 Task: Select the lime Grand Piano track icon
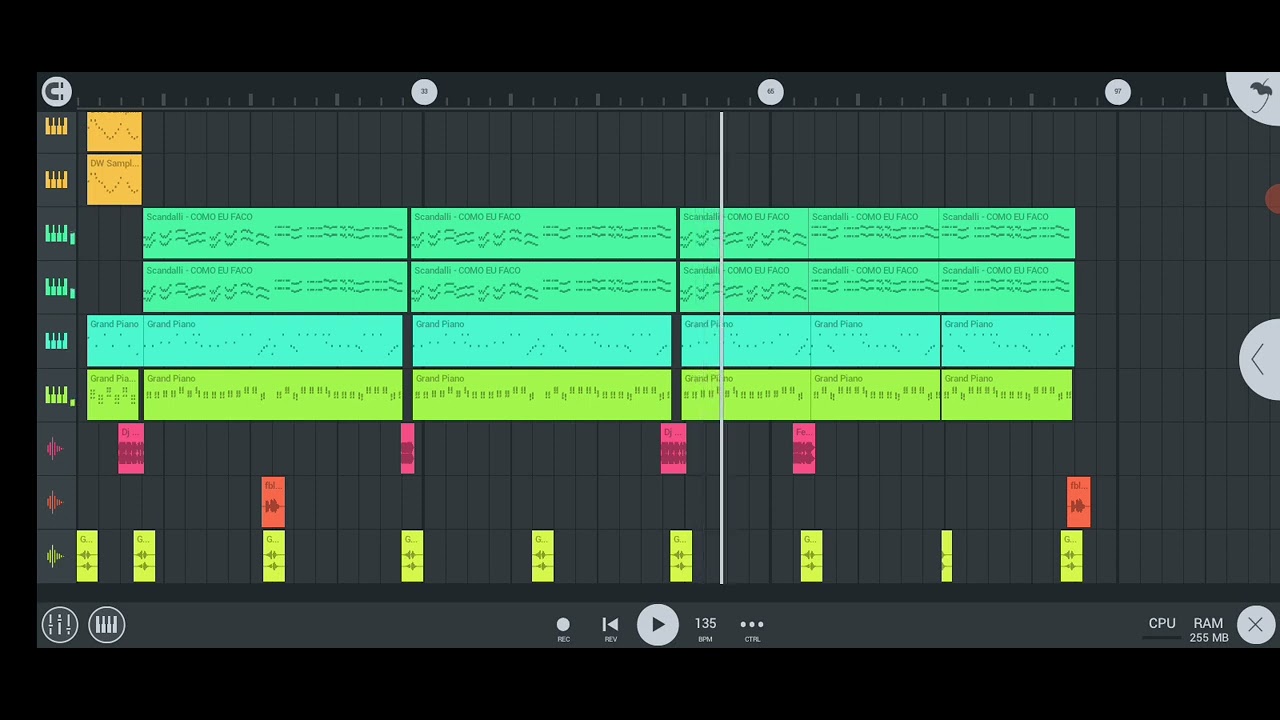(x=57, y=396)
